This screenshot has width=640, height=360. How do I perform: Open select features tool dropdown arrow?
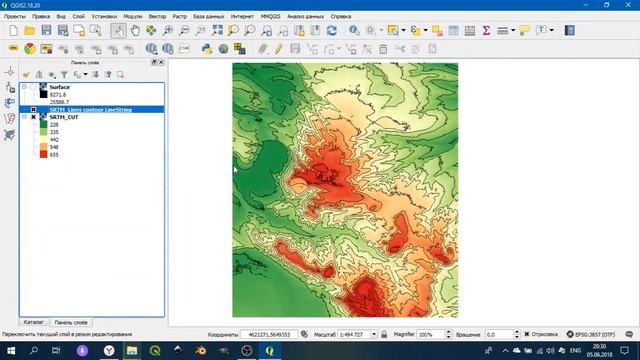[x=403, y=31]
